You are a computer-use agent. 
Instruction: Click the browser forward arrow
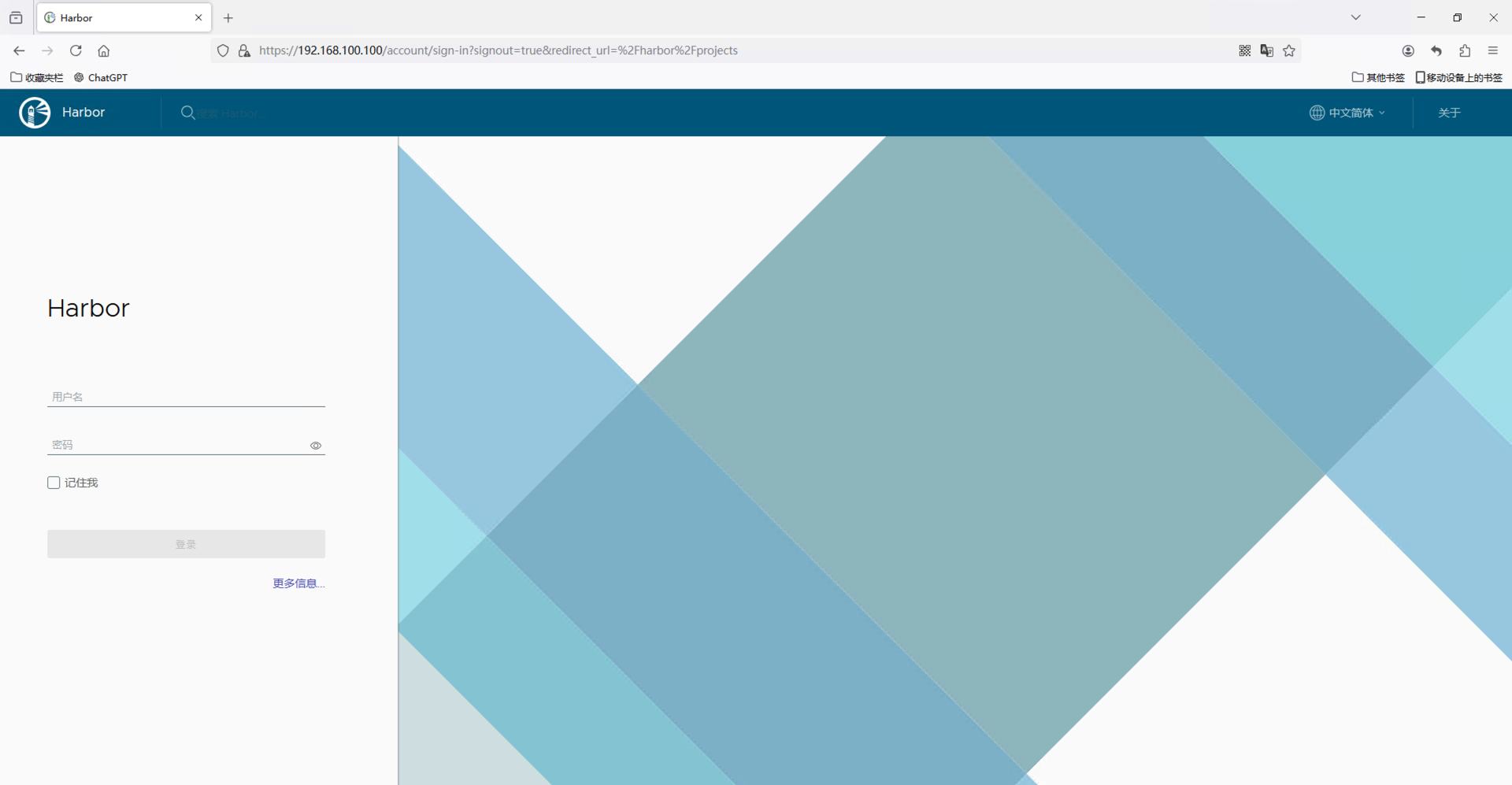click(47, 50)
